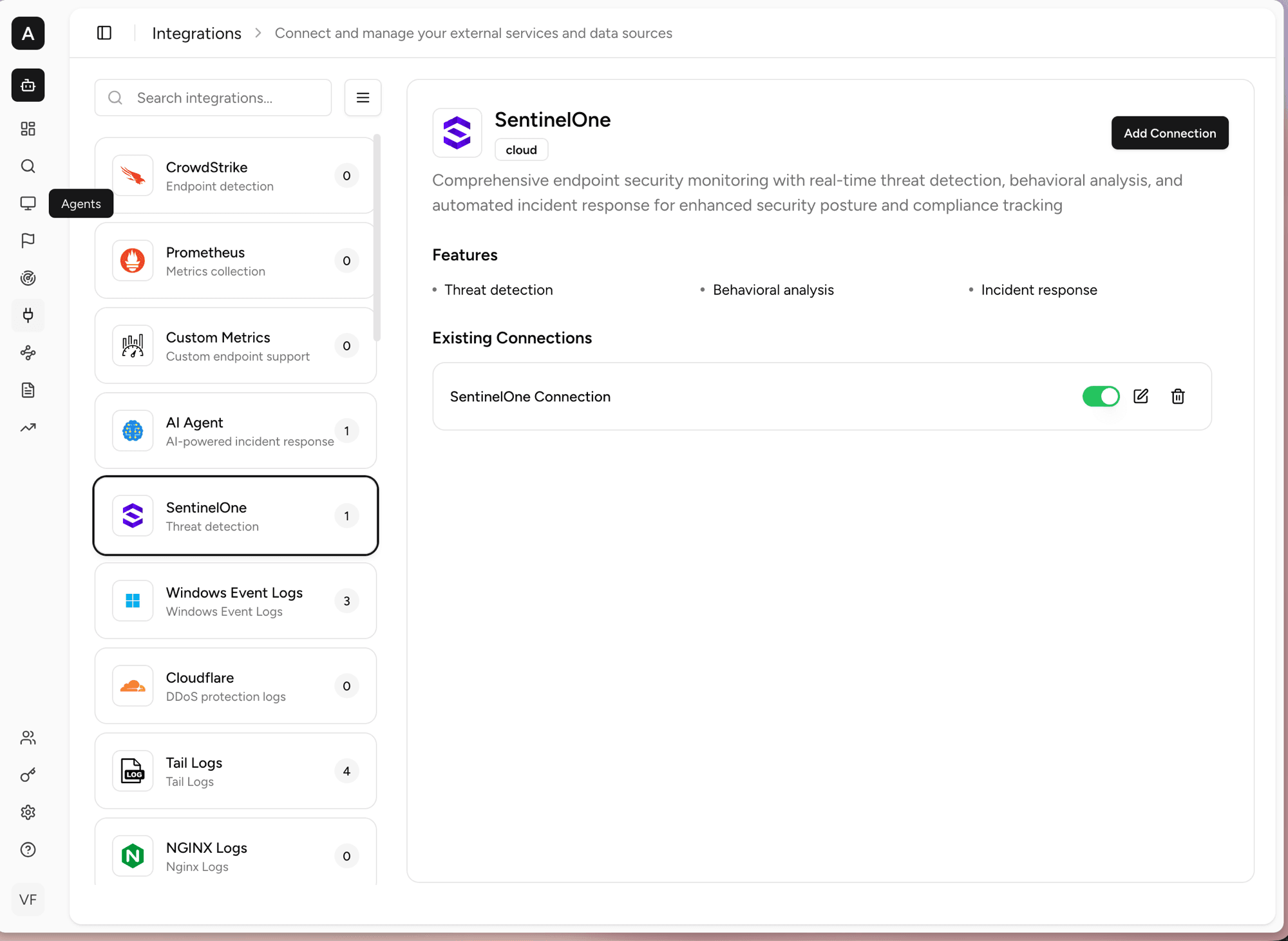Select the Prometheus integration card
Viewport: 1288px width, 941px height.
click(x=235, y=260)
